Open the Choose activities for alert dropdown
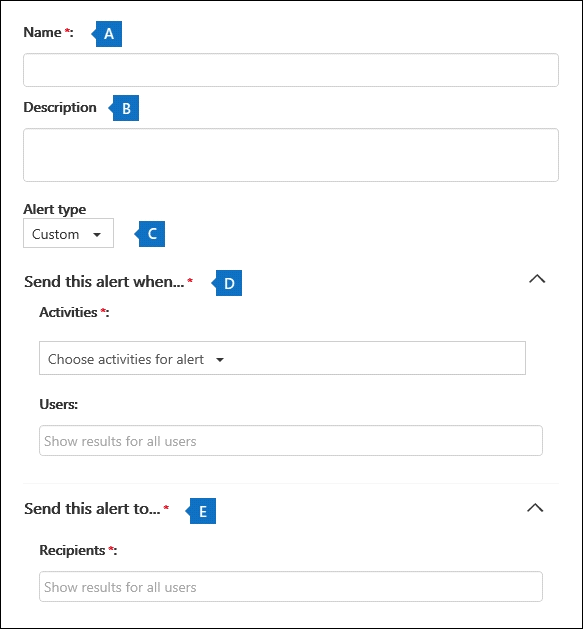The height and width of the screenshot is (629, 583). 282,358
